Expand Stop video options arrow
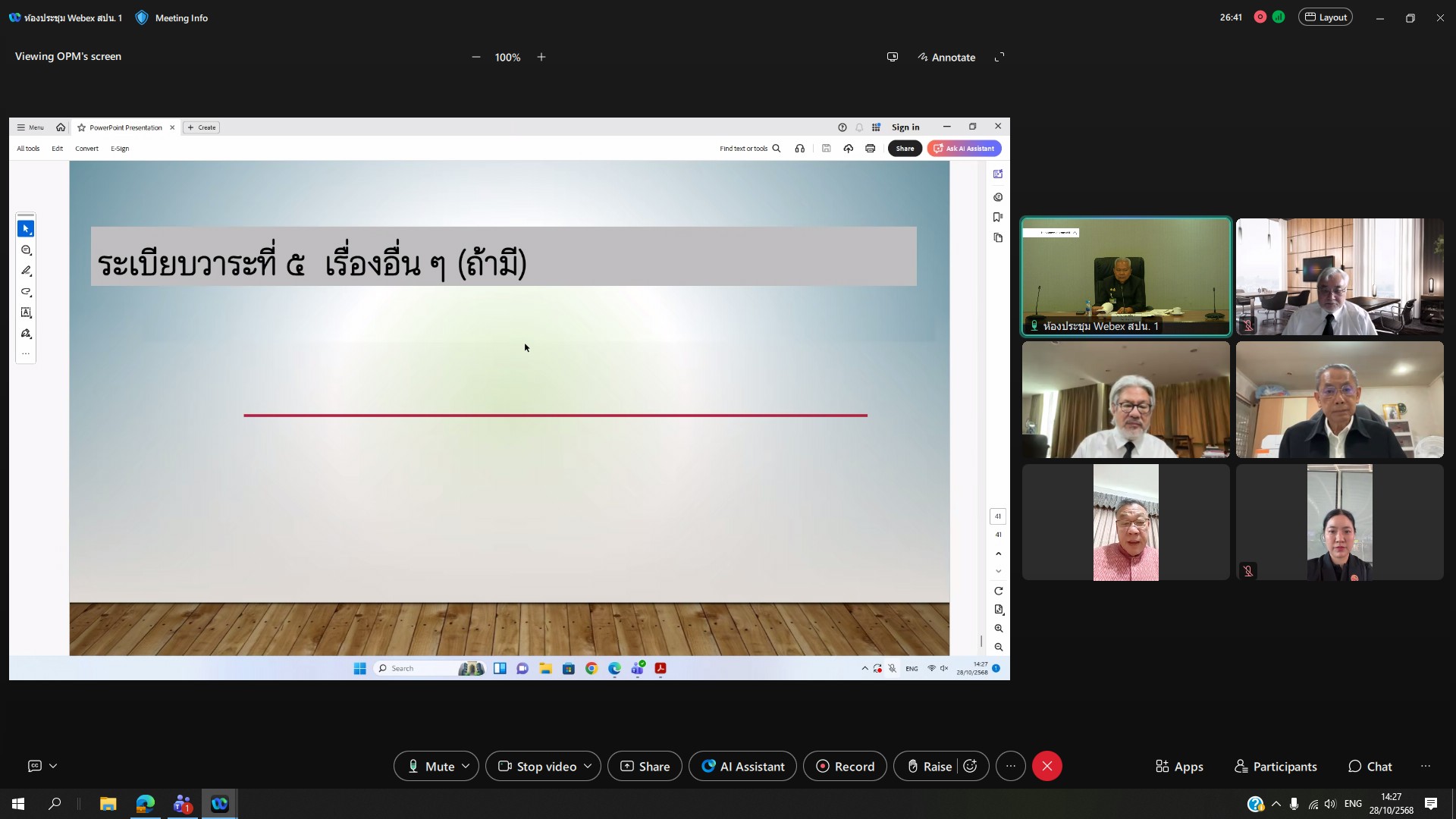Screen dimensions: 1456x819 point(588,766)
